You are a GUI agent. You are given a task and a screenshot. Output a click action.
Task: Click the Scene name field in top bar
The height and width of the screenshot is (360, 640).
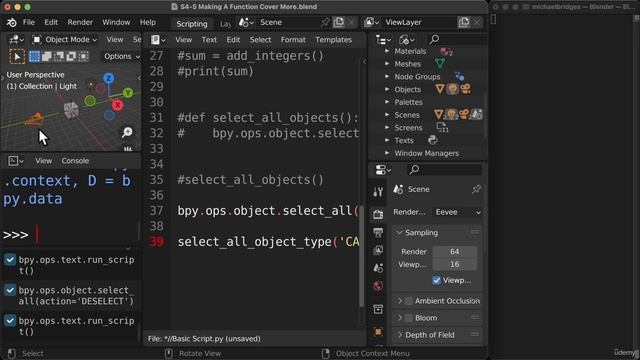pos(289,22)
